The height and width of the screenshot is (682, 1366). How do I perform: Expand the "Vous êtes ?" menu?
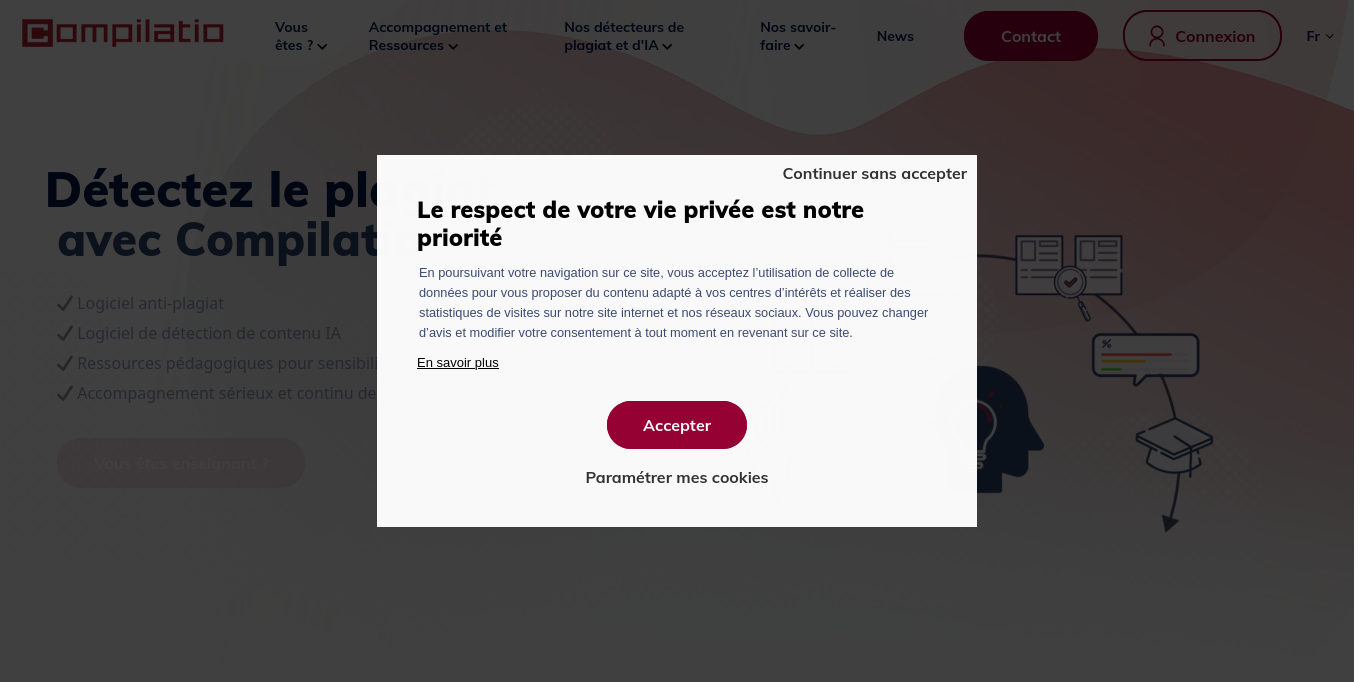pyautogui.click(x=300, y=36)
